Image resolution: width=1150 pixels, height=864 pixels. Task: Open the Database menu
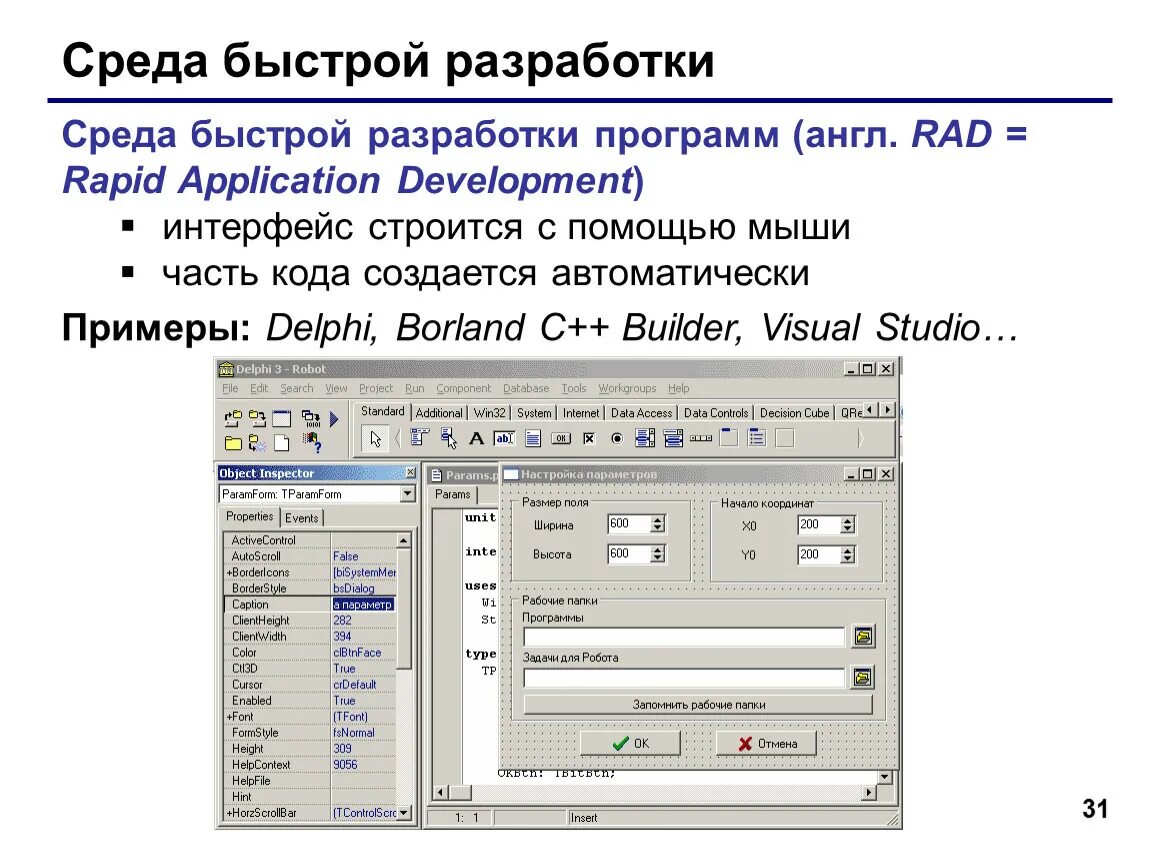tap(526, 389)
